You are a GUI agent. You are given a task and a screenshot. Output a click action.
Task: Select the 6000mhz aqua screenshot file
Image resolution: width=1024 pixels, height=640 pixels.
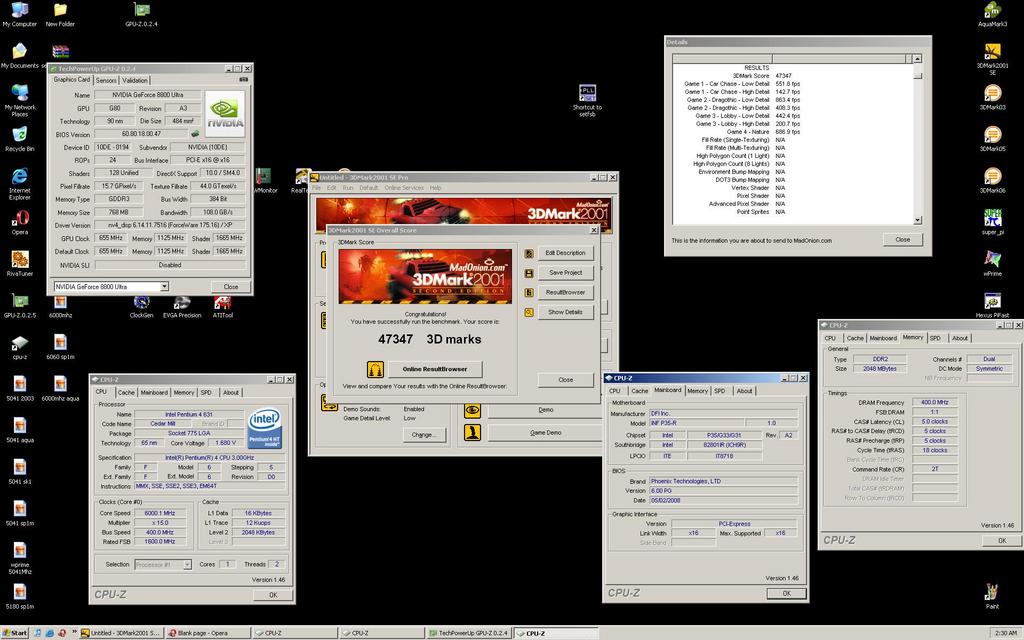(60, 389)
